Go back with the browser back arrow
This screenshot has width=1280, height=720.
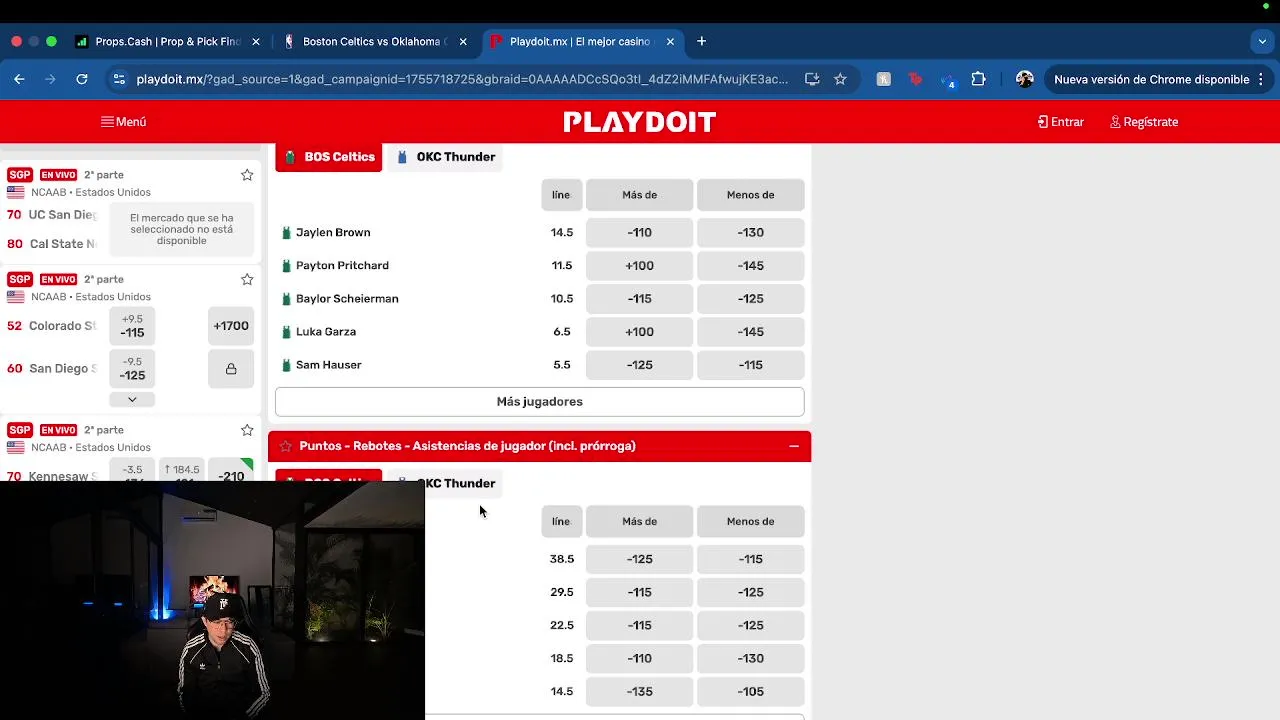pyautogui.click(x=19, y=79)
